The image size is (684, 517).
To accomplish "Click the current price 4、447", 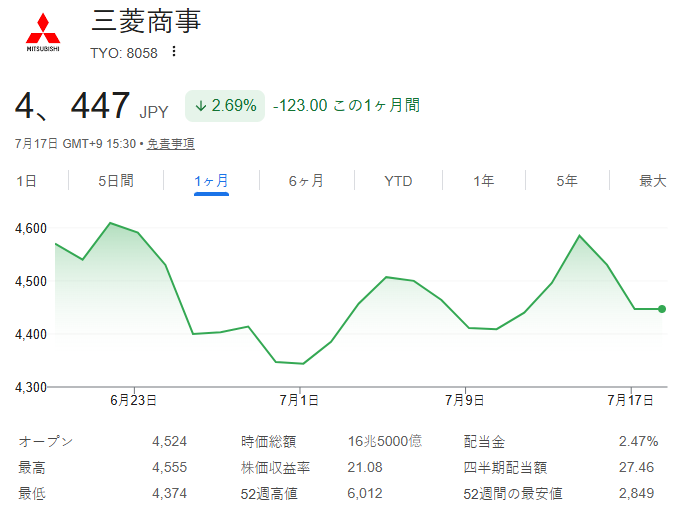I will click(72, 106).
